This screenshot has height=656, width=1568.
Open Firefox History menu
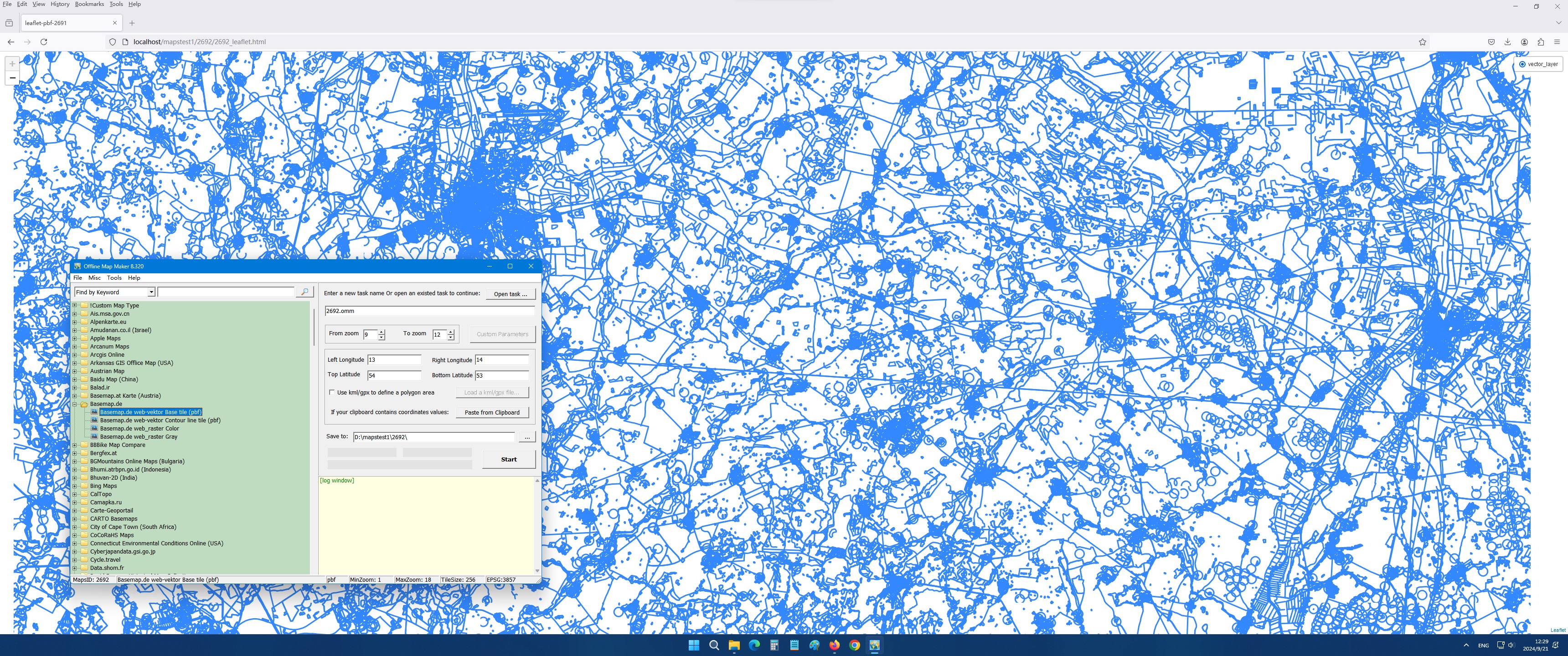click(x=60, y=4)
